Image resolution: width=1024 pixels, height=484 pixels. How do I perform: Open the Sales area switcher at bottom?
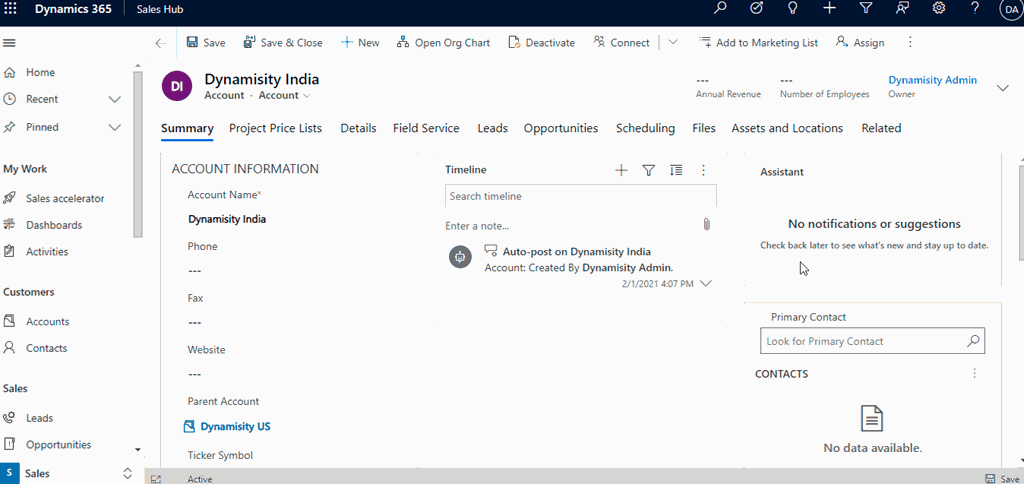68,473
